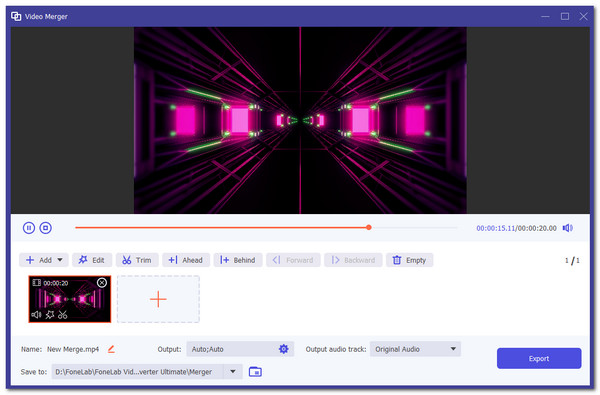Click the clip's edit star icon
This screenshot has height=395, width=600.
click(x=50, y=315)
